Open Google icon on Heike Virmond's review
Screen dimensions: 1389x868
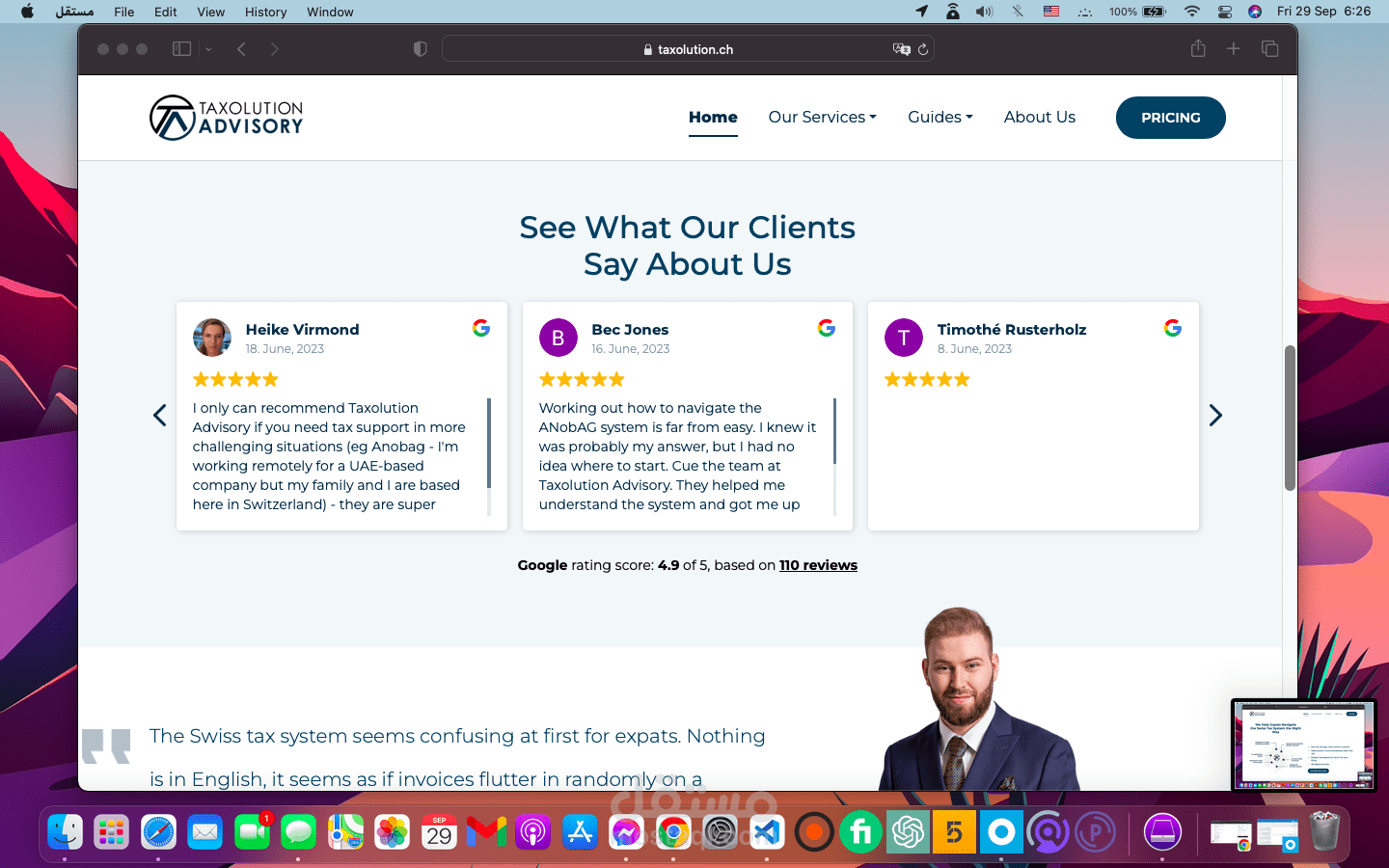[x=481, y=328]
